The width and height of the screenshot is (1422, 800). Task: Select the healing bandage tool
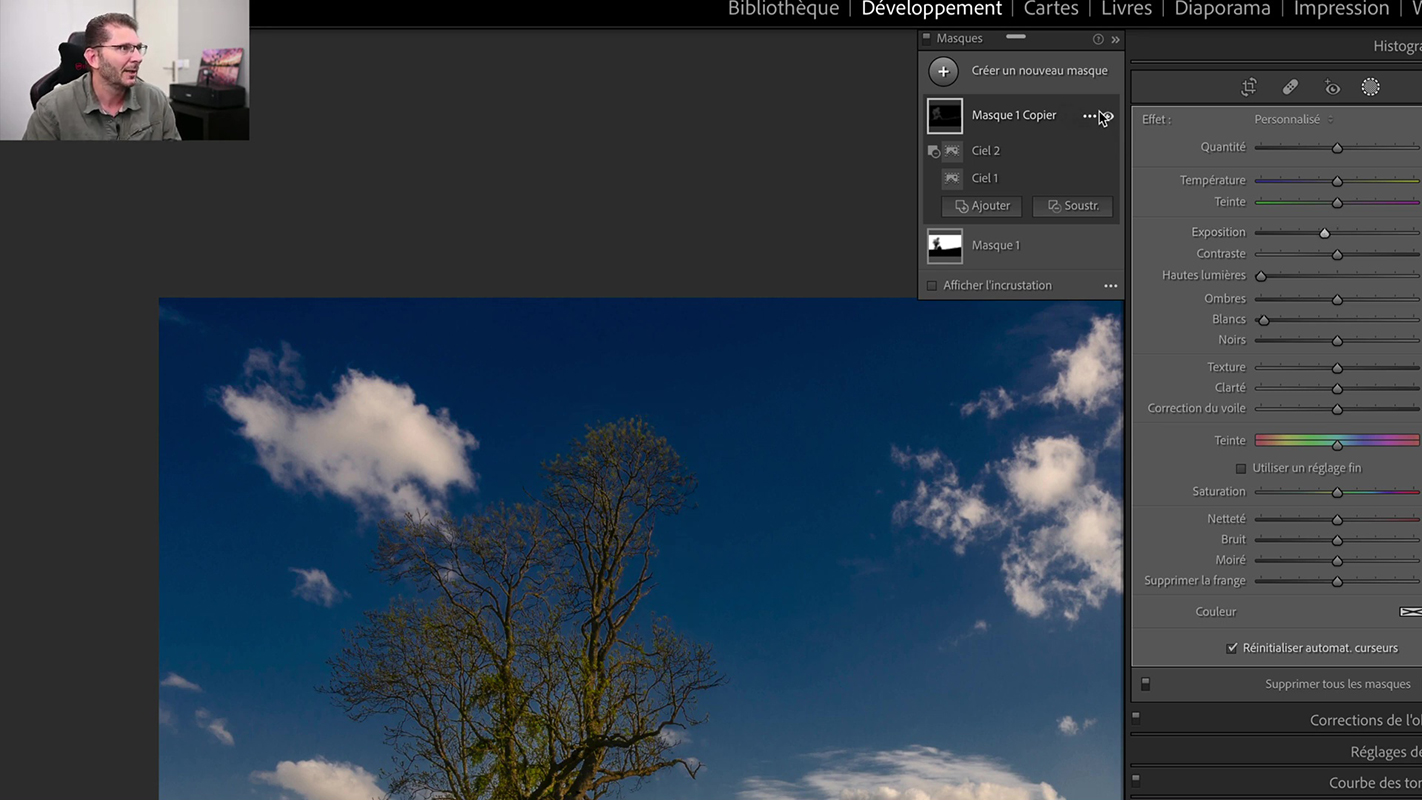1290,87
